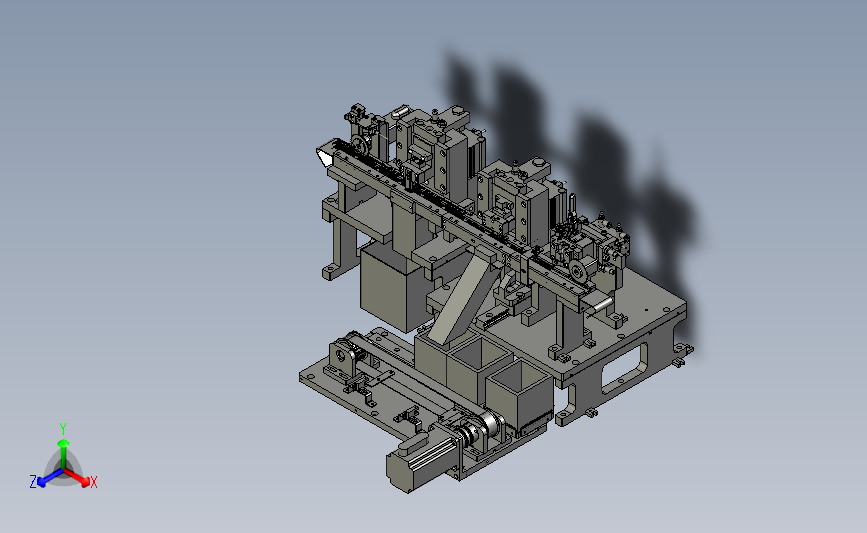Click the red X axis of the orientation triad

77,477
